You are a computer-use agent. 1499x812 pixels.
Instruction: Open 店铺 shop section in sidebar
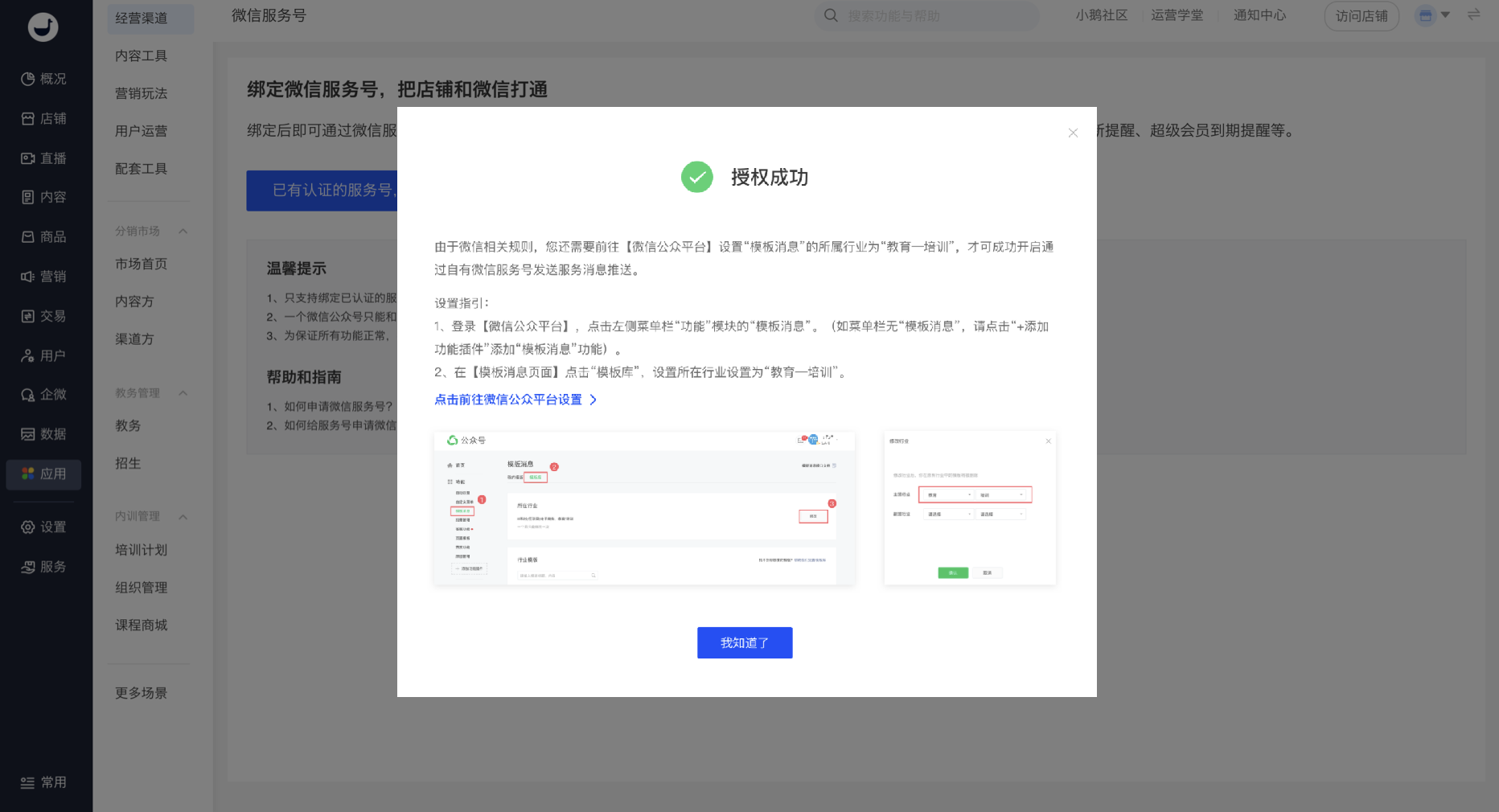[44, 118]
